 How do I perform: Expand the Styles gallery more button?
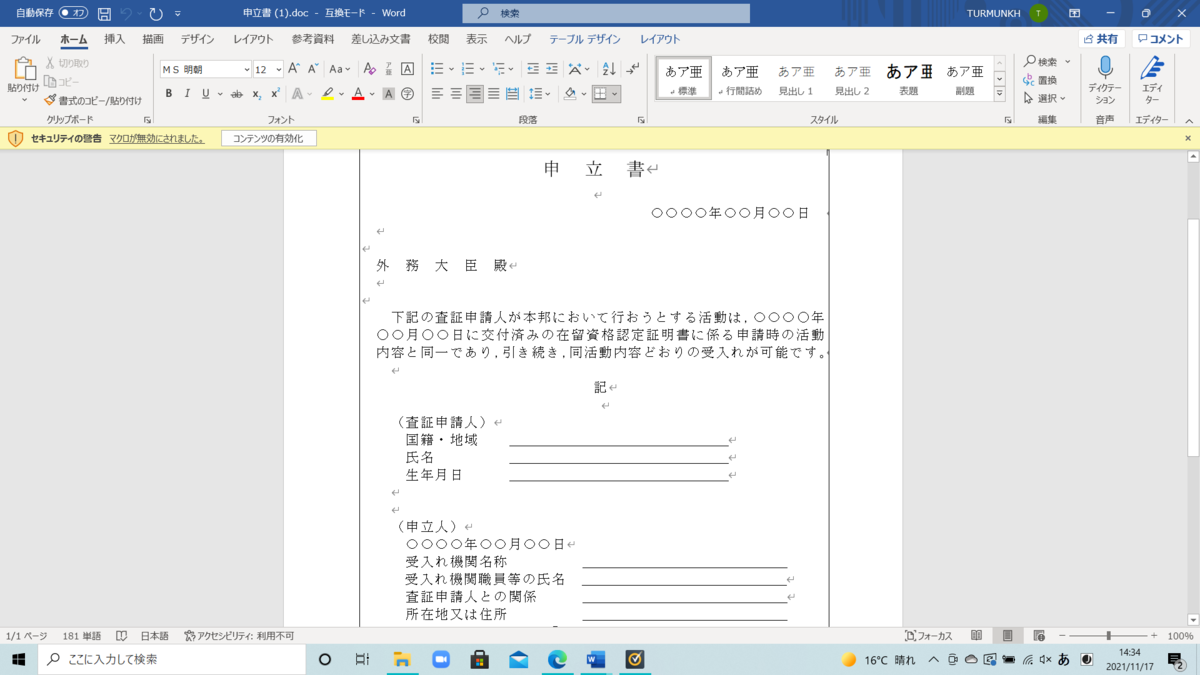[x=999, y=94]
